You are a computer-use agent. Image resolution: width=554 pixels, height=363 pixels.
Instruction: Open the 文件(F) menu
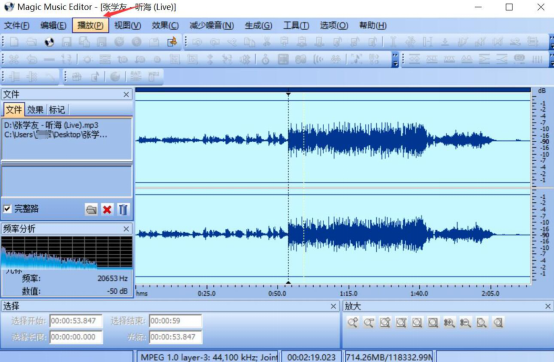click(17, 25)
